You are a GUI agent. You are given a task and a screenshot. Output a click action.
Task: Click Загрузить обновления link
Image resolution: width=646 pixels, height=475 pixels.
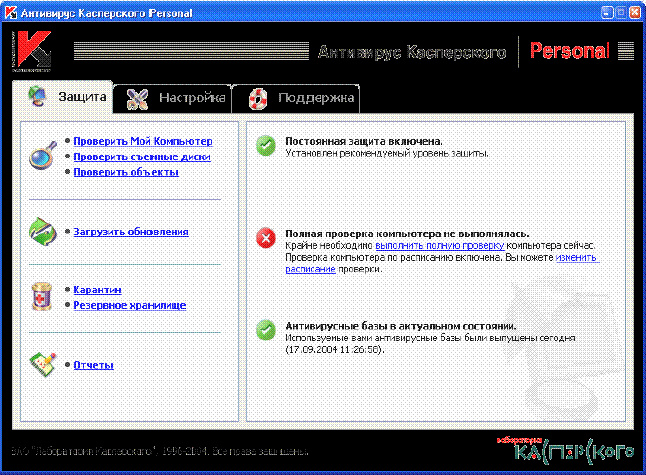(x=131, y=232)
